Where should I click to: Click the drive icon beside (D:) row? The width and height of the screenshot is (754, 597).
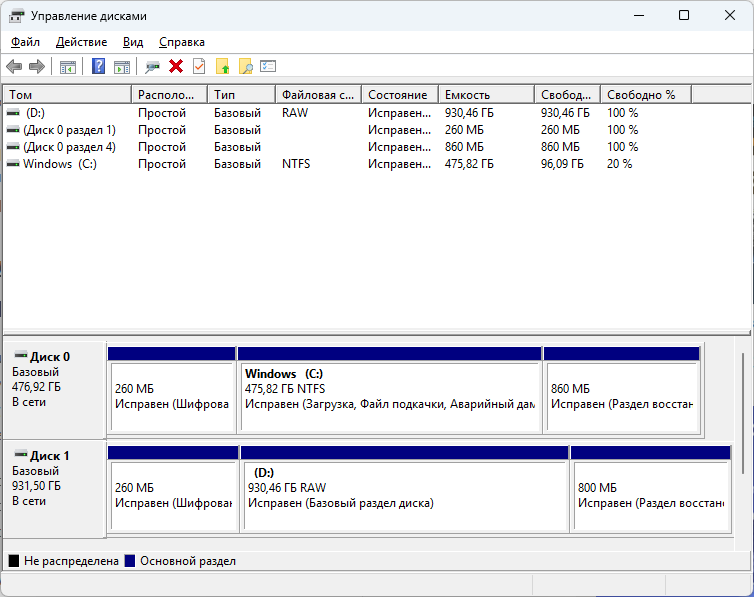[x=13, y=113]
